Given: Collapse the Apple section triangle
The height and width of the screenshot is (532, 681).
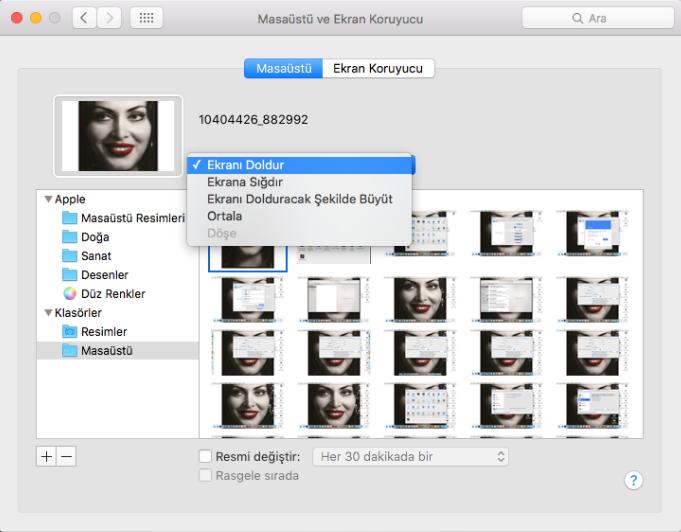Looking at the screenshot, I should coord(48,200).
